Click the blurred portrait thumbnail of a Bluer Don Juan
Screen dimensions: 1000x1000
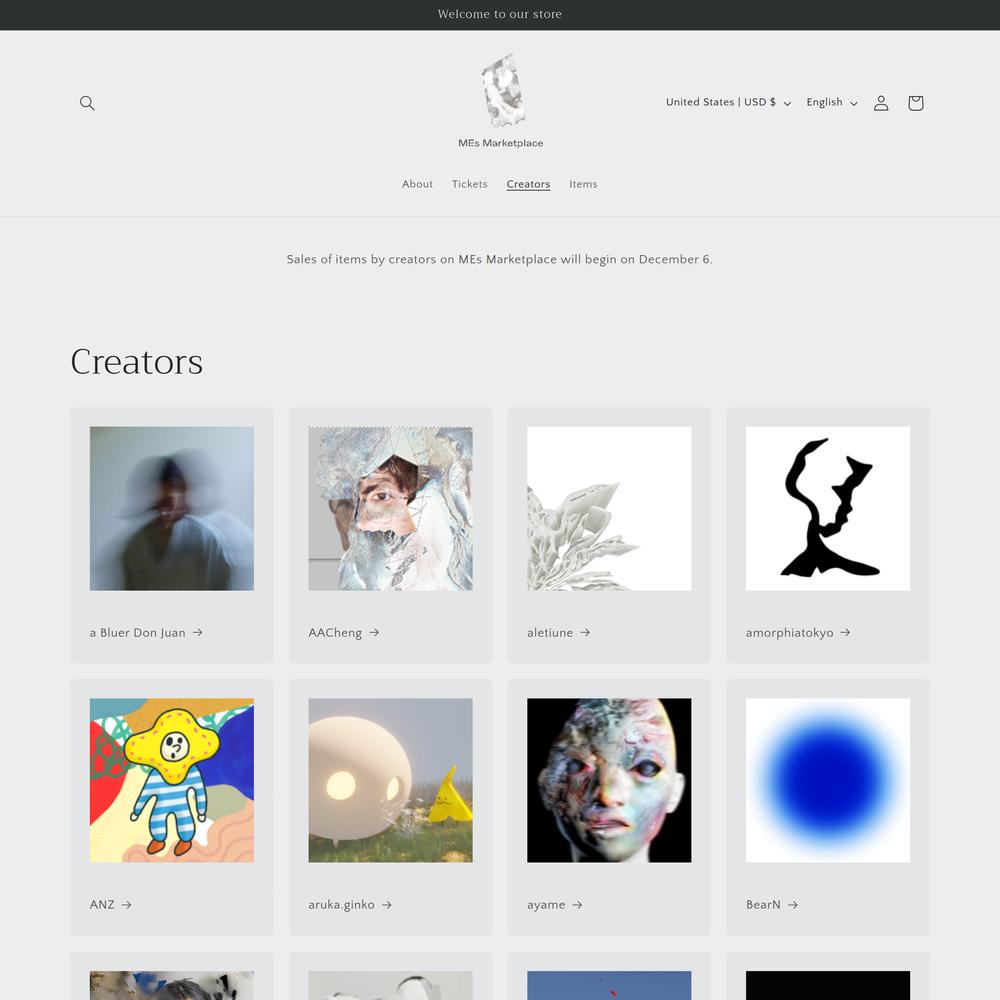pyautogui.click(x=172, y=508)
